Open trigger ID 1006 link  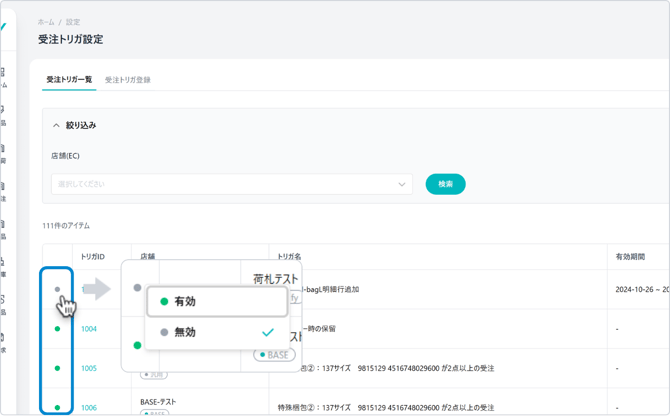click(x=89, y=407)
